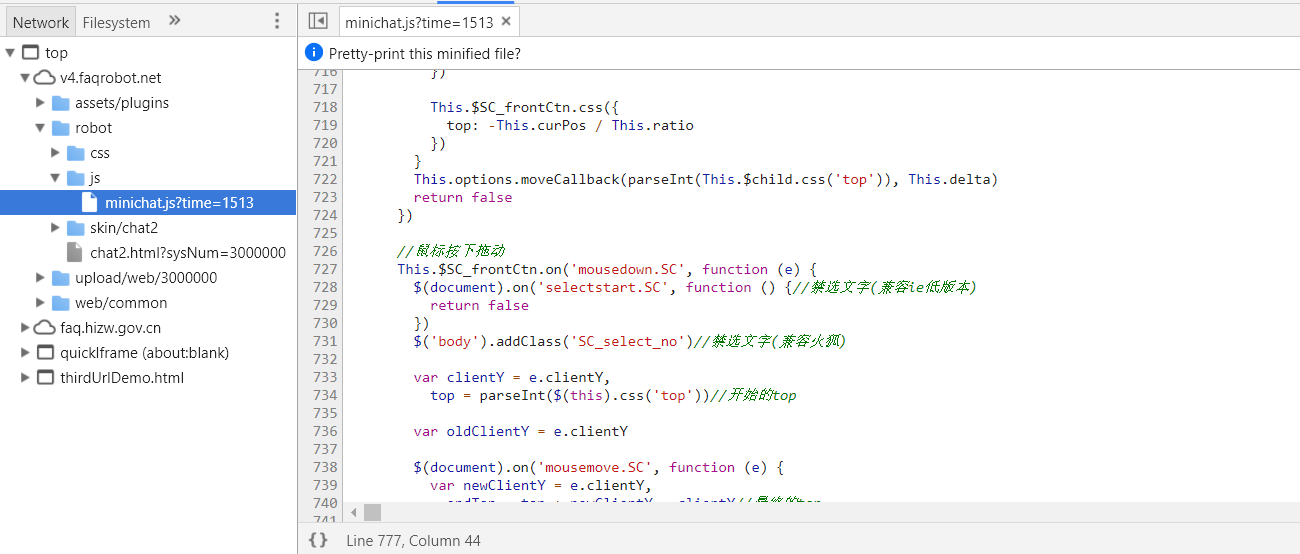Click Pretty-print this minified file text

[x=425, y=54]
